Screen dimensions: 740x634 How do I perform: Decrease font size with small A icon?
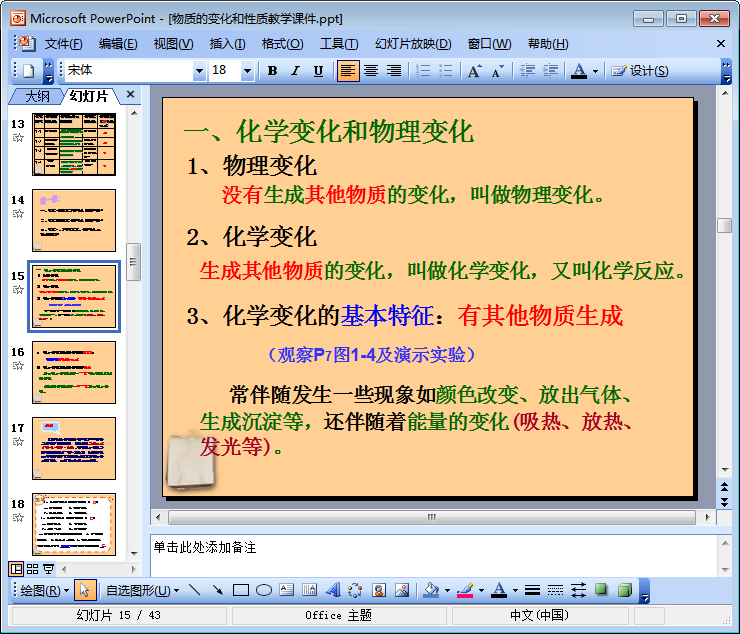point(497,71)
